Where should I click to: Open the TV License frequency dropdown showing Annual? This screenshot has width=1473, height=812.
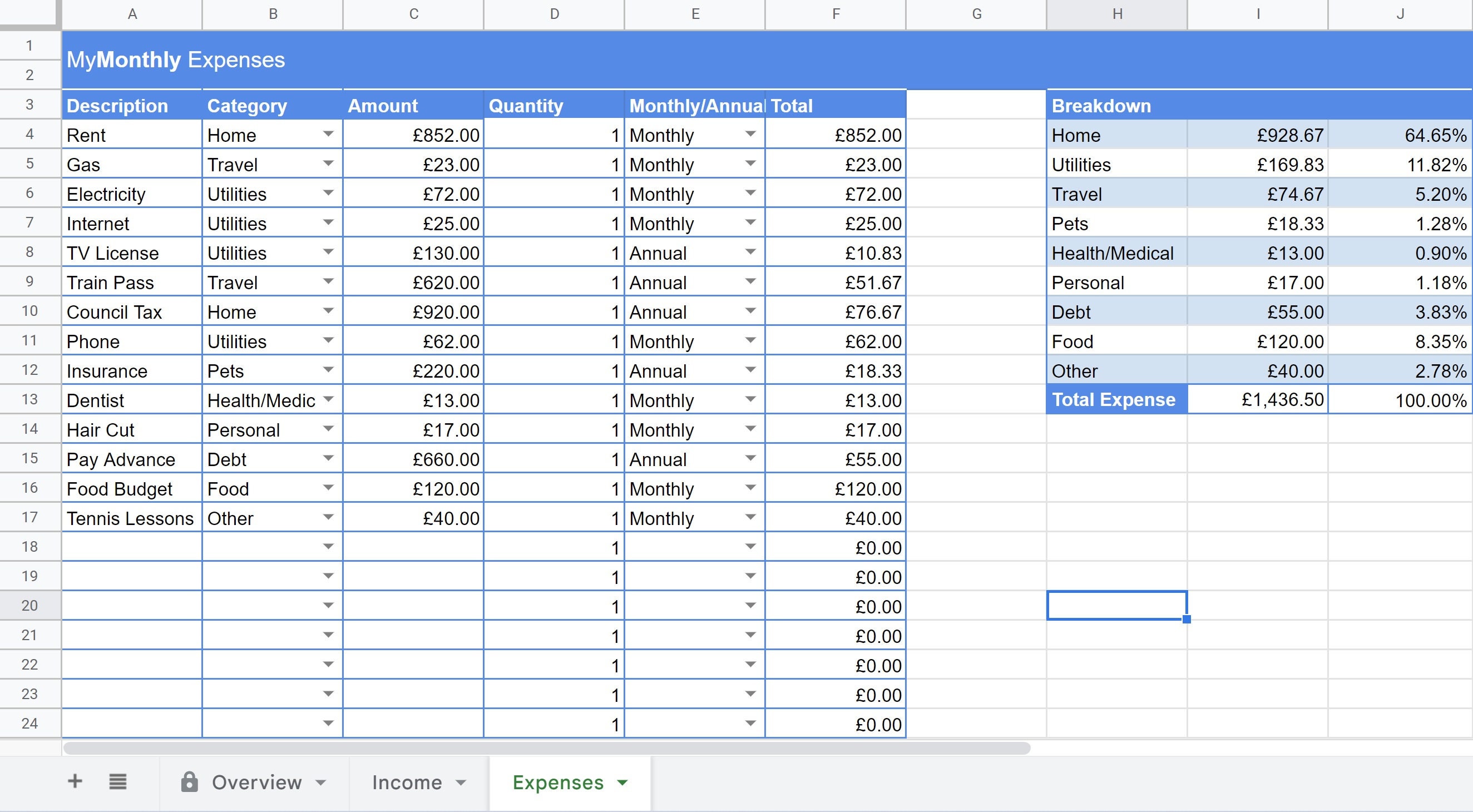coord(750,252)
